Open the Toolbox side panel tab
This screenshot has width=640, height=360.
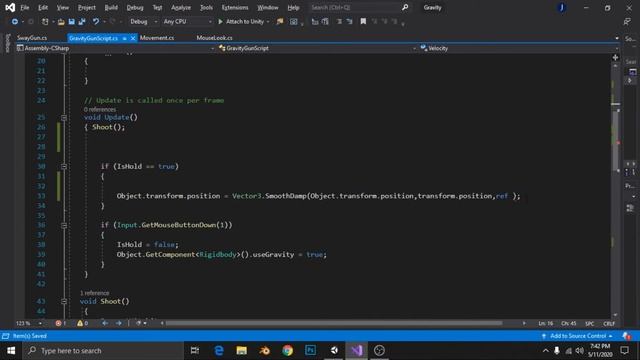click(x=7, y=43)
